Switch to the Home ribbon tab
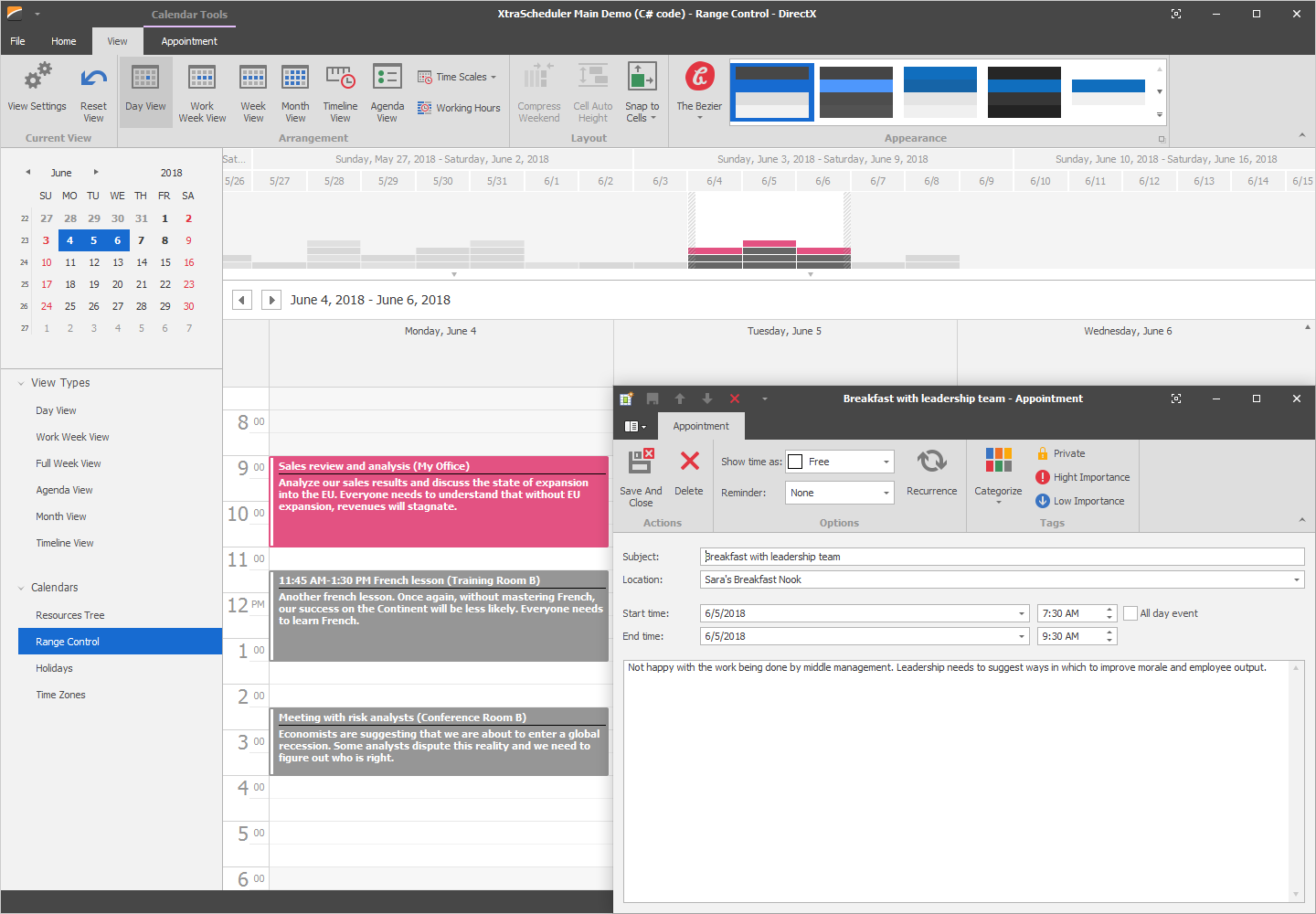Screen dimensions: 1316x914 64,41
